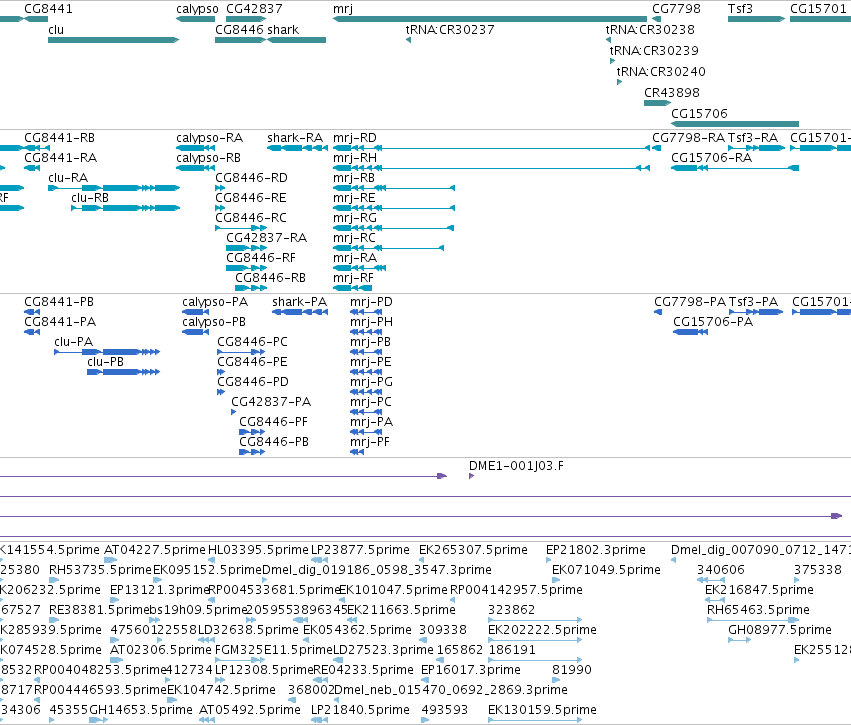The width and height of the screenshot is (851, 725).
Task: Click the clu gene label
Action: 56,30
